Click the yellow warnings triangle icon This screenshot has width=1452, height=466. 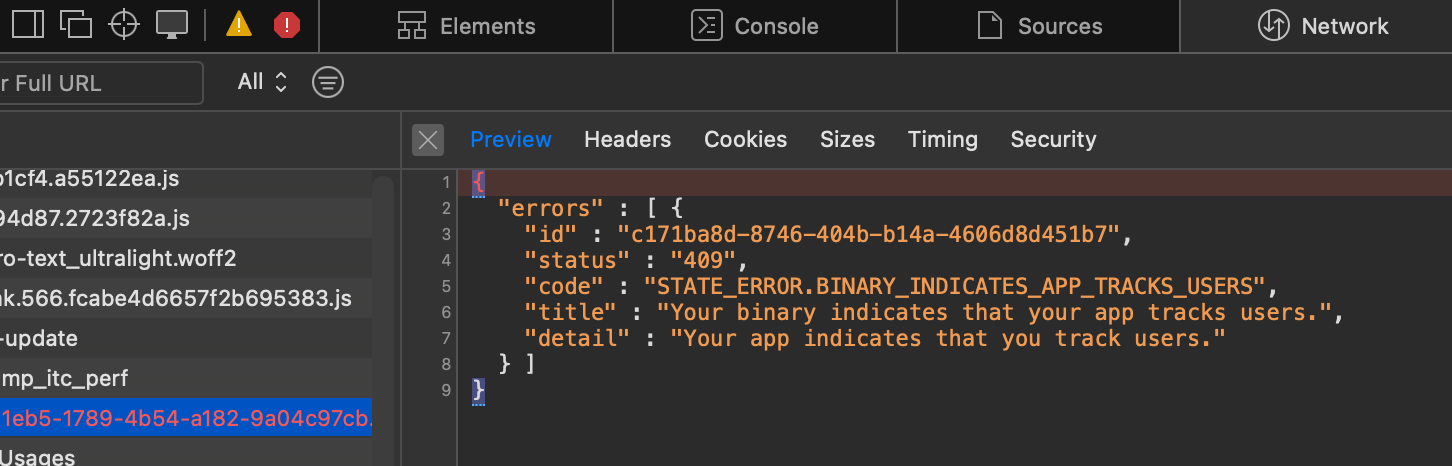pos(238,24)
